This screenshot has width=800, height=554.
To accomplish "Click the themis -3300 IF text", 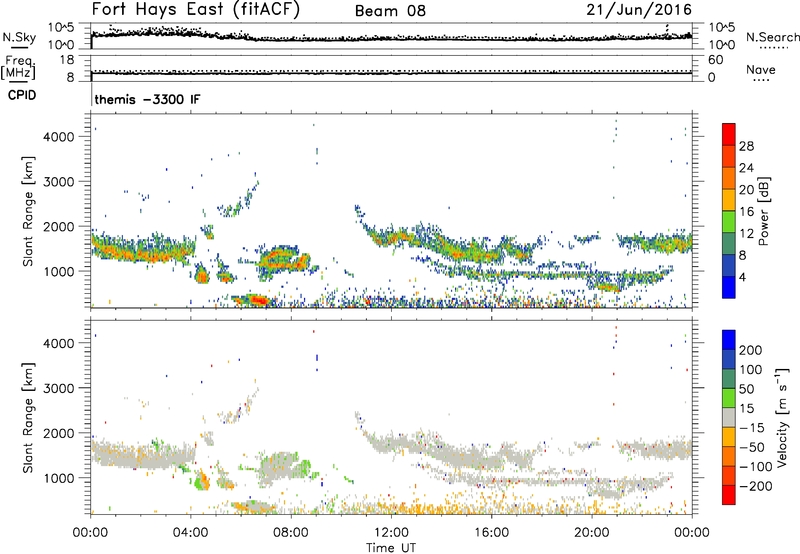I will pos(147,99).
